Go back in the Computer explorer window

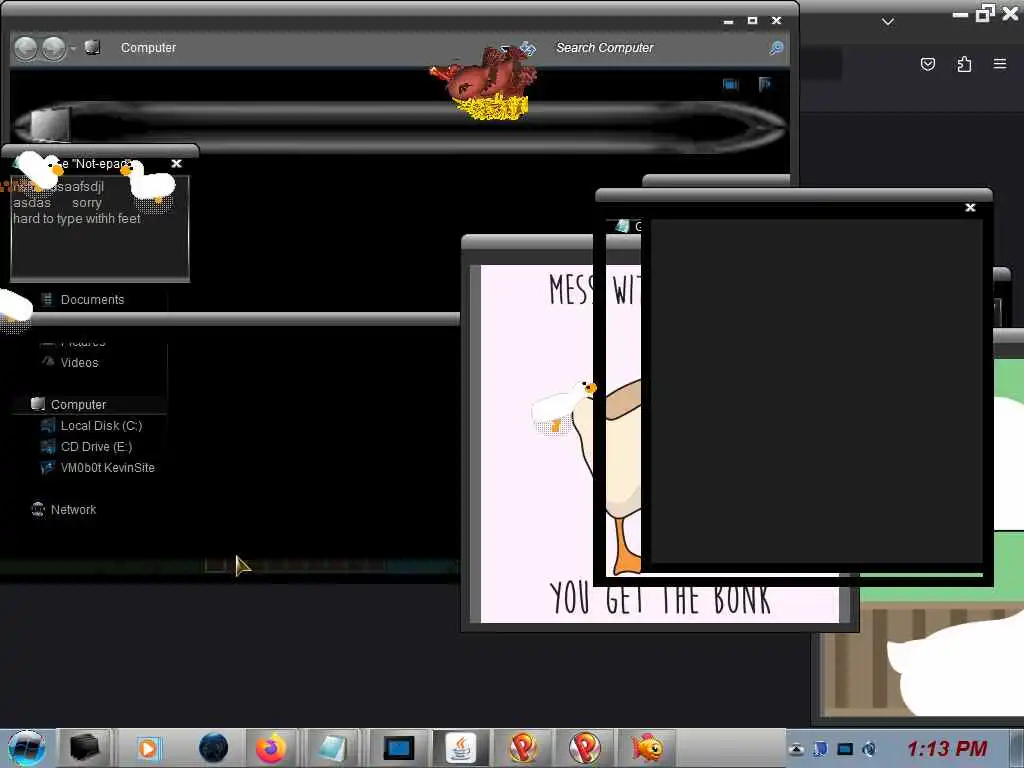(x=25, y=48)
